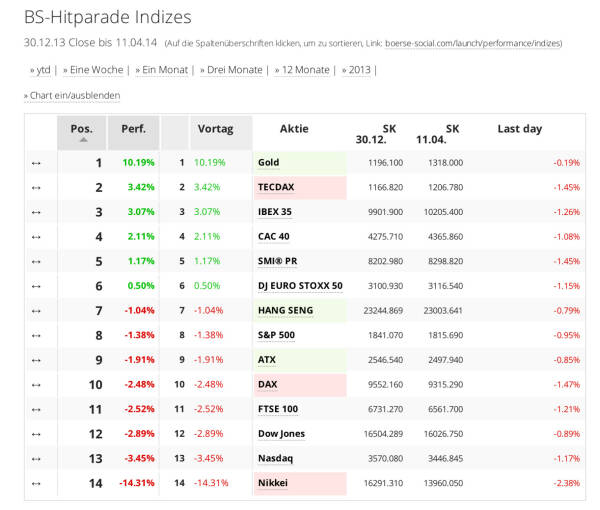Click the trend arrow icon in ATX row
Image resolution: width=600 pixels, height=510 pixels.
coord(36,360)
